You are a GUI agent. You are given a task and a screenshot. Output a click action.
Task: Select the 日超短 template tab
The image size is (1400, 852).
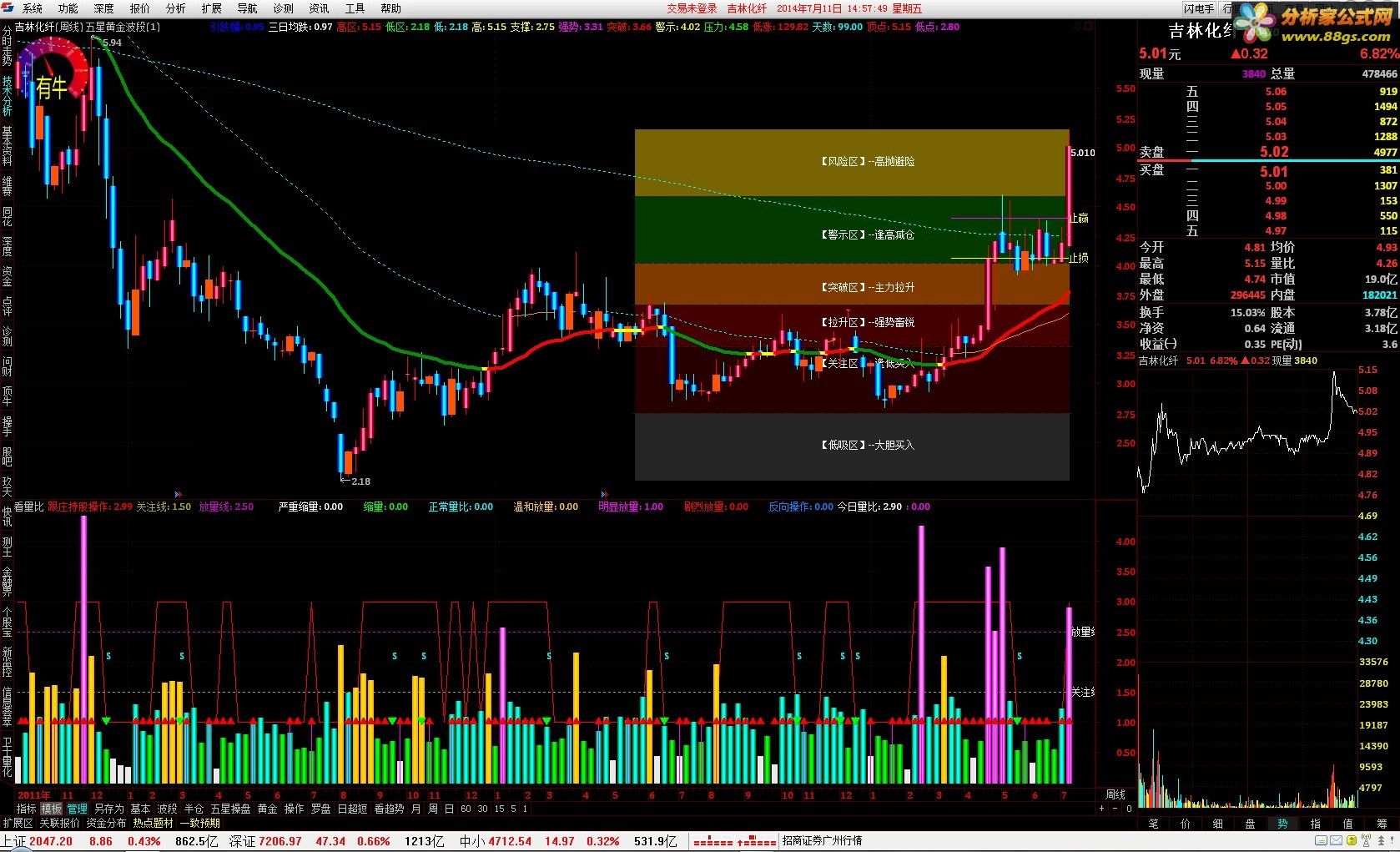[x=352, y=809]
